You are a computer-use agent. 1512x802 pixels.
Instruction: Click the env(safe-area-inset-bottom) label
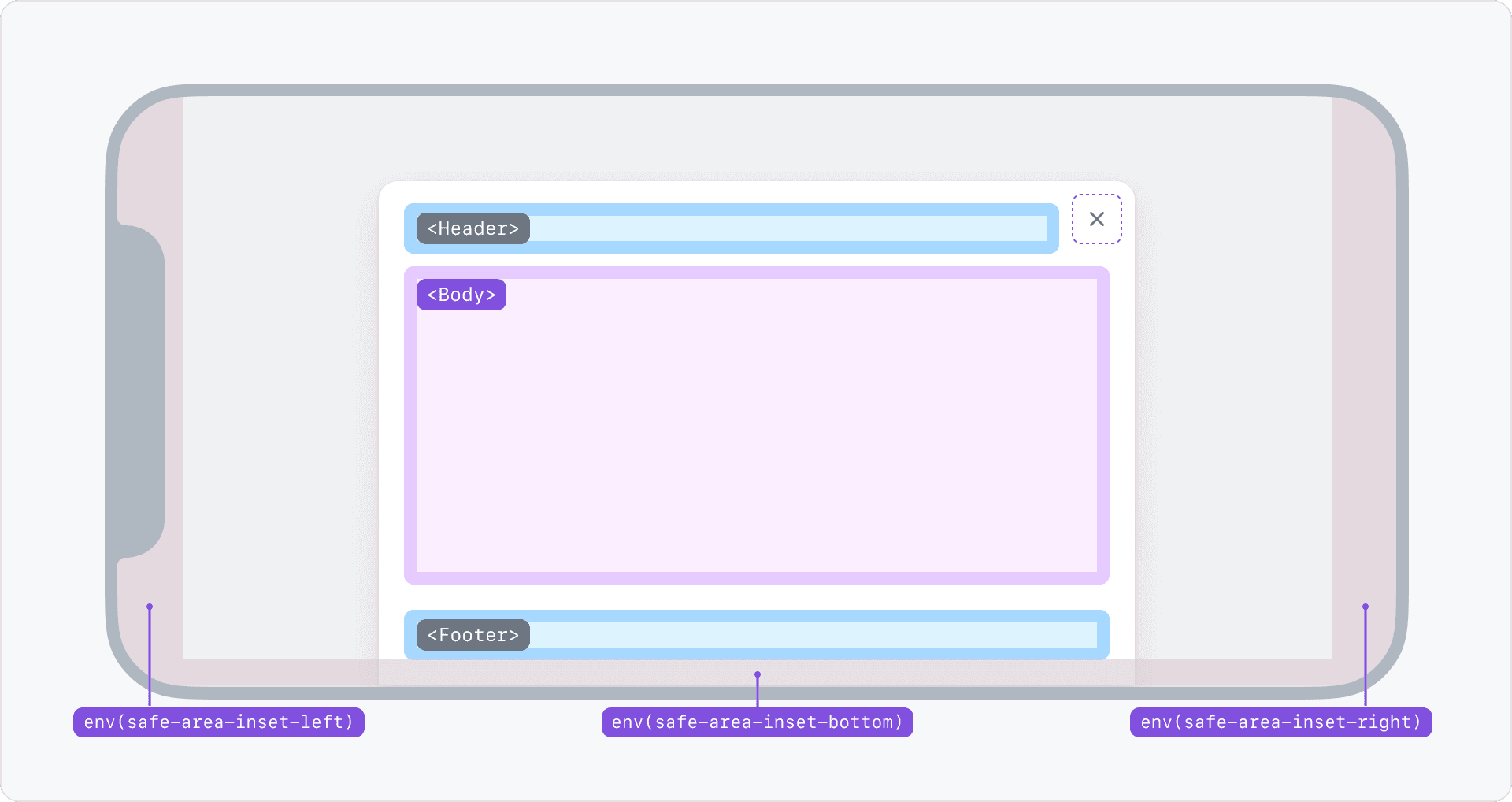click(757, 722)
